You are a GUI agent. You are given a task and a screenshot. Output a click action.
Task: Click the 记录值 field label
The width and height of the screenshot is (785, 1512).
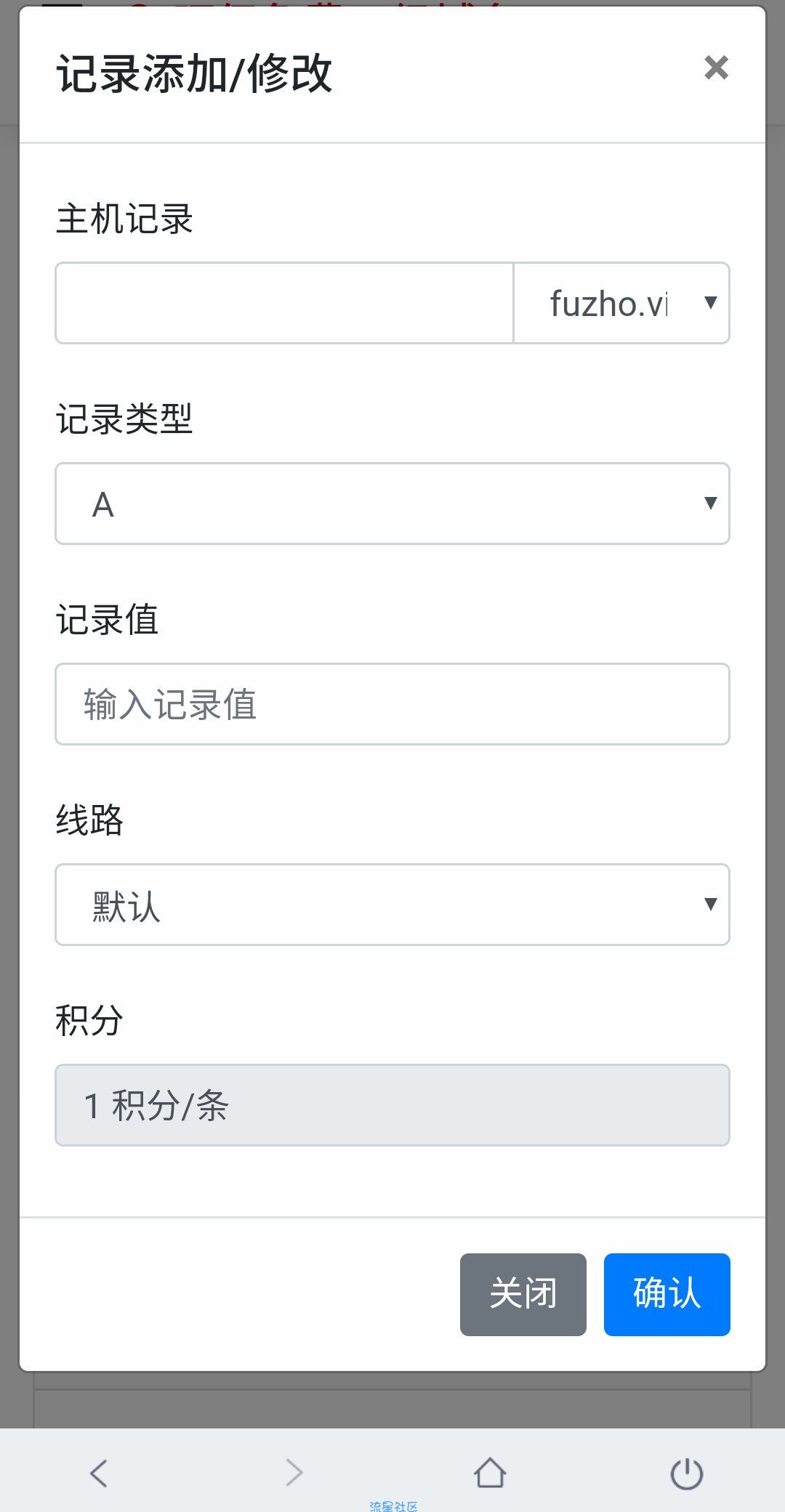pos(107,620)
